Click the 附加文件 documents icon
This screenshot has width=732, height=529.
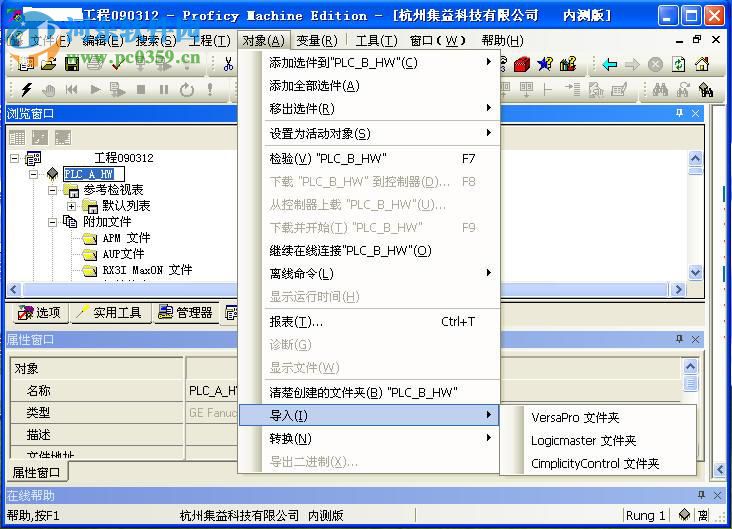coord(70,221)
